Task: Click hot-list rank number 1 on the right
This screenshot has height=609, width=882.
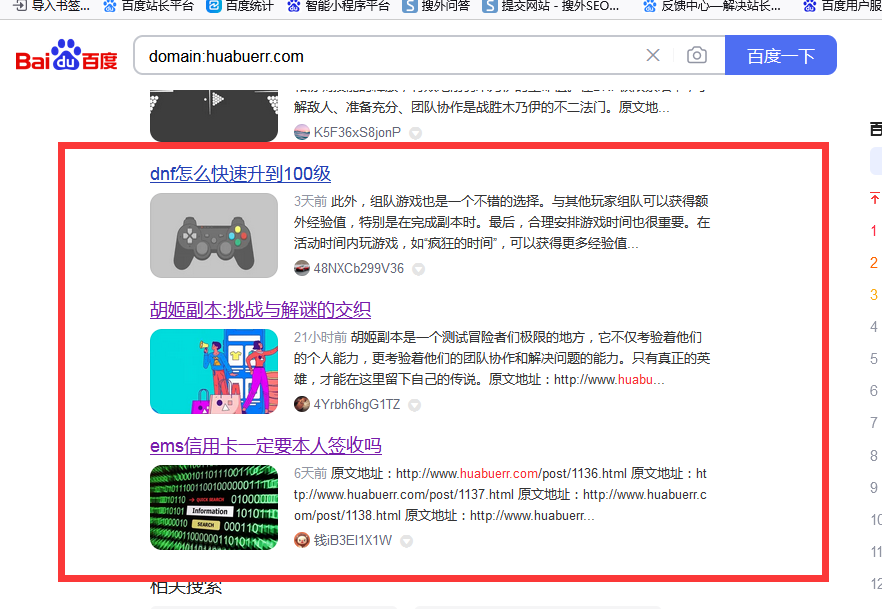Action: click(874, 231)
